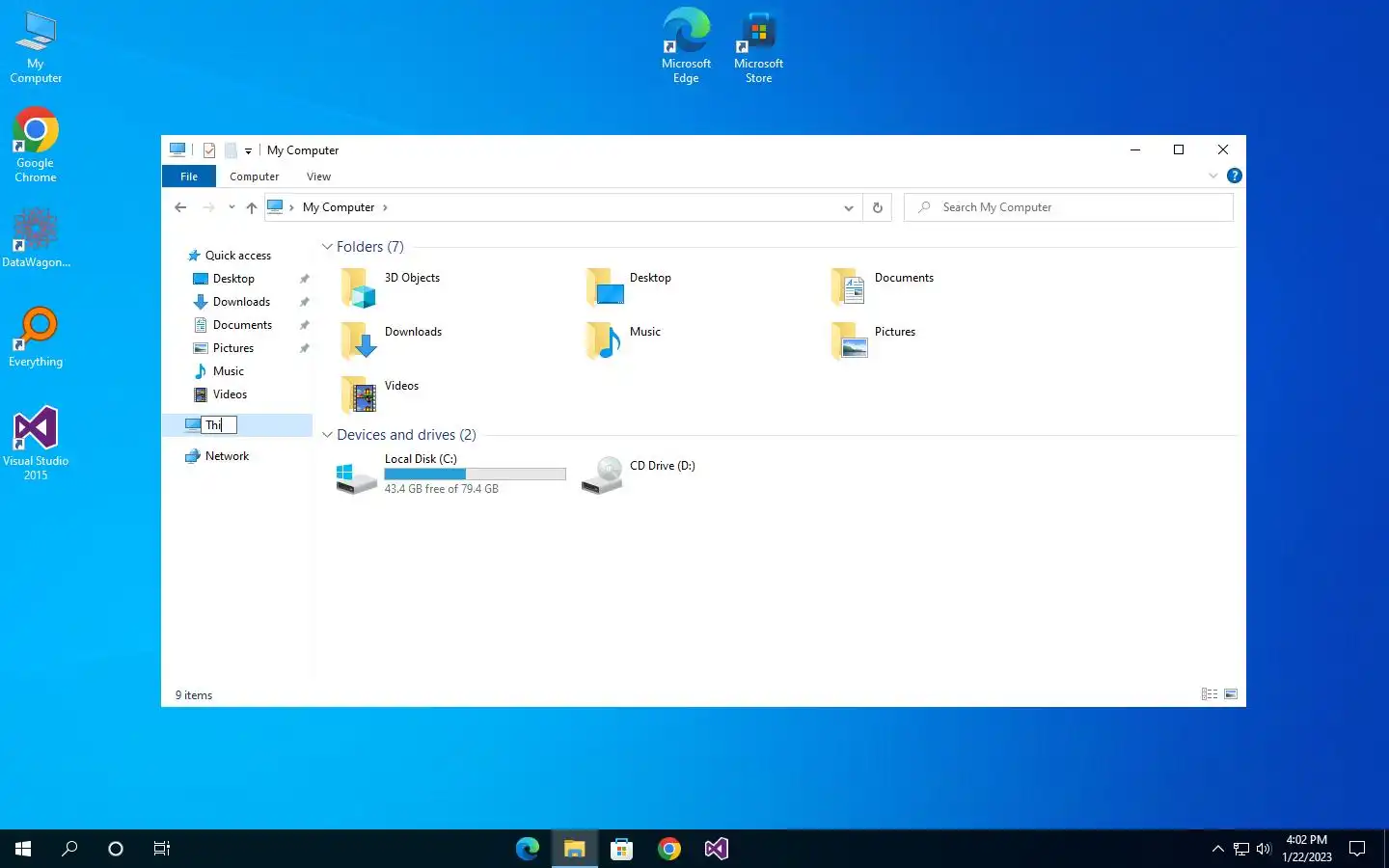The image size is (1389, 868).
Task: Click the Local Disk (C:) usage bar
Action: pos(475,475)
